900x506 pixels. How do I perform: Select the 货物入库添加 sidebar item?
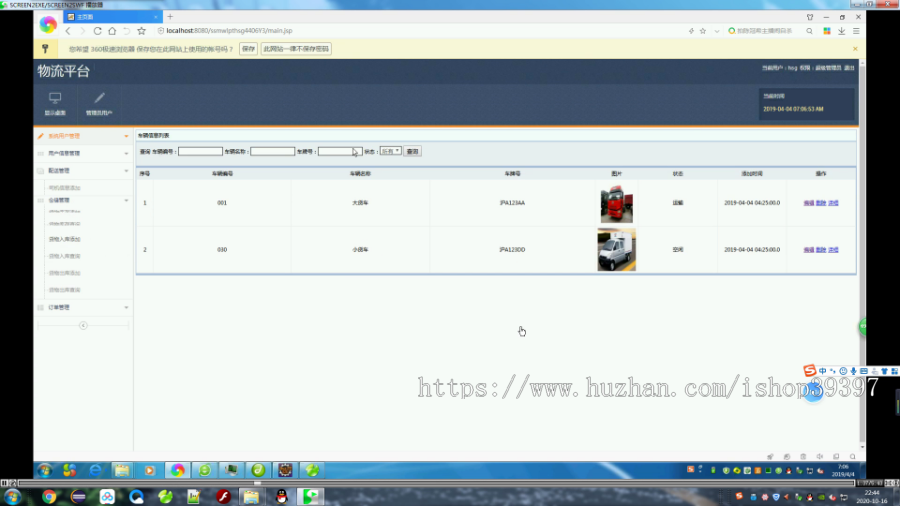pyautogui.click(x=64, y=239)
